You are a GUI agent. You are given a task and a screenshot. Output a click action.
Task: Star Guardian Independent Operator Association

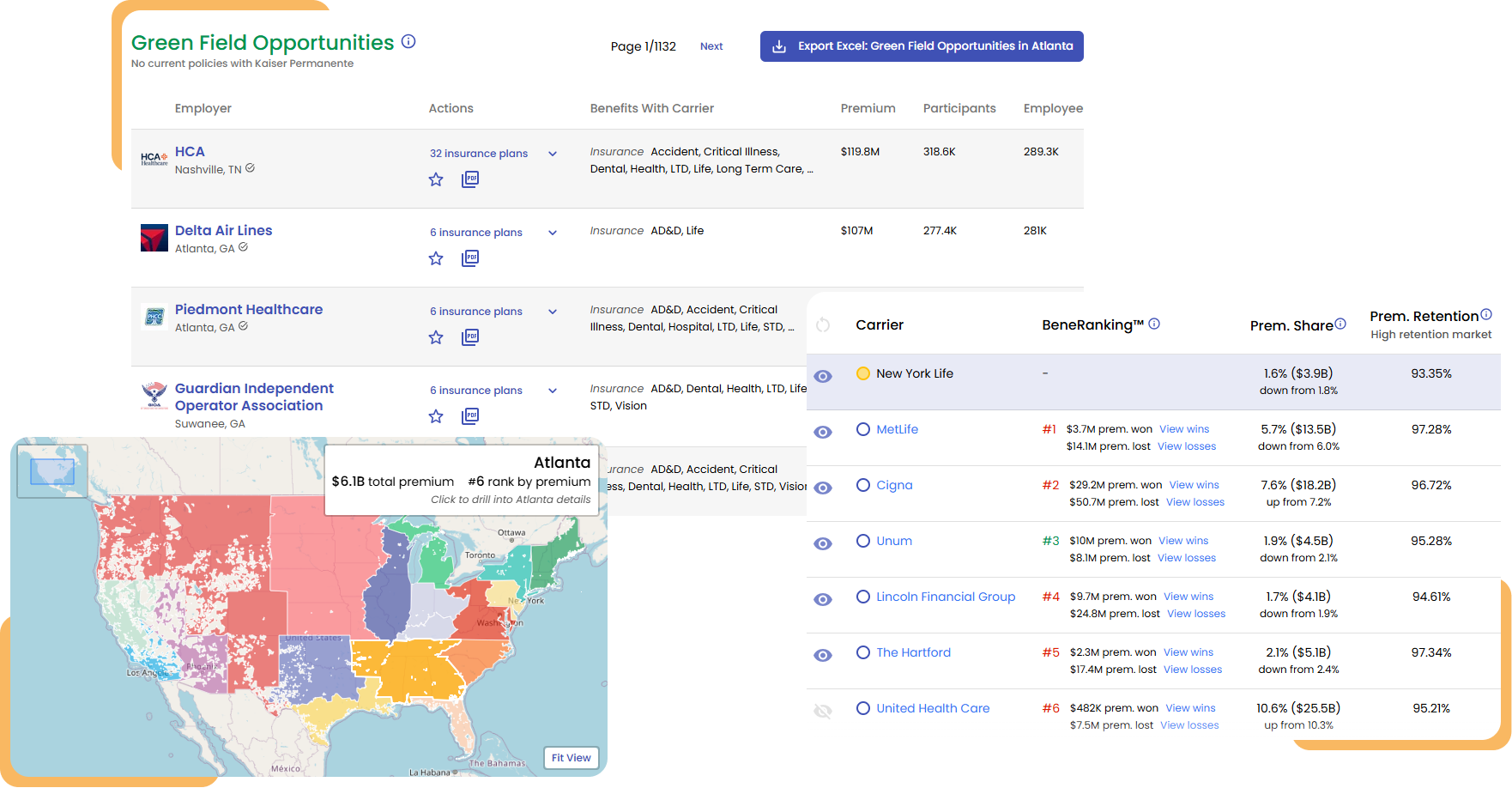pos(436,416)
